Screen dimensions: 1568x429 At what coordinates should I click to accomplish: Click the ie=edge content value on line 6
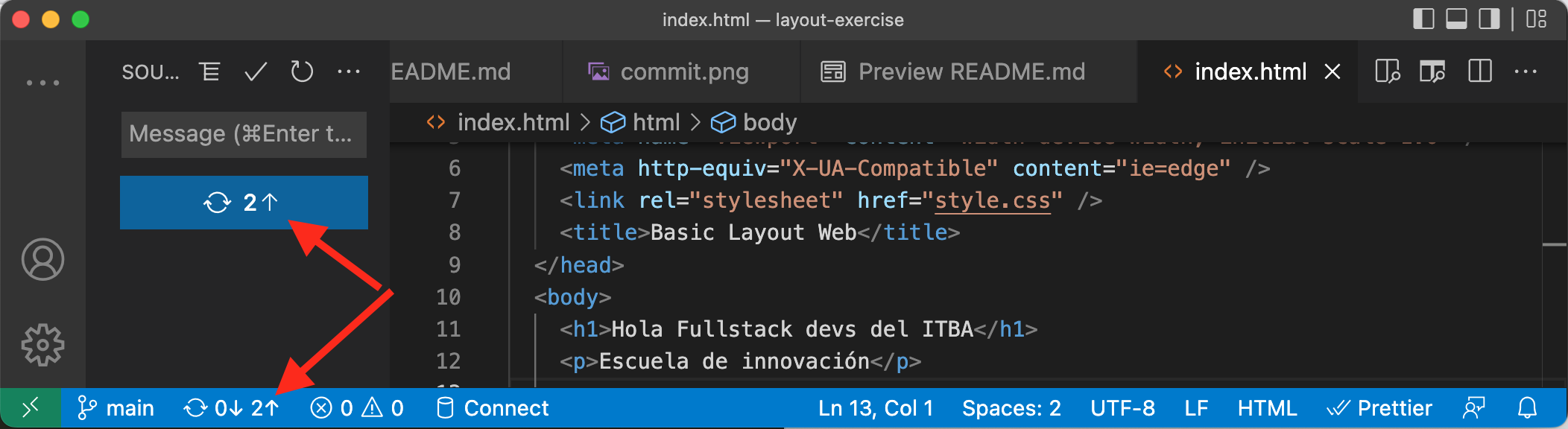(1173, 168)
